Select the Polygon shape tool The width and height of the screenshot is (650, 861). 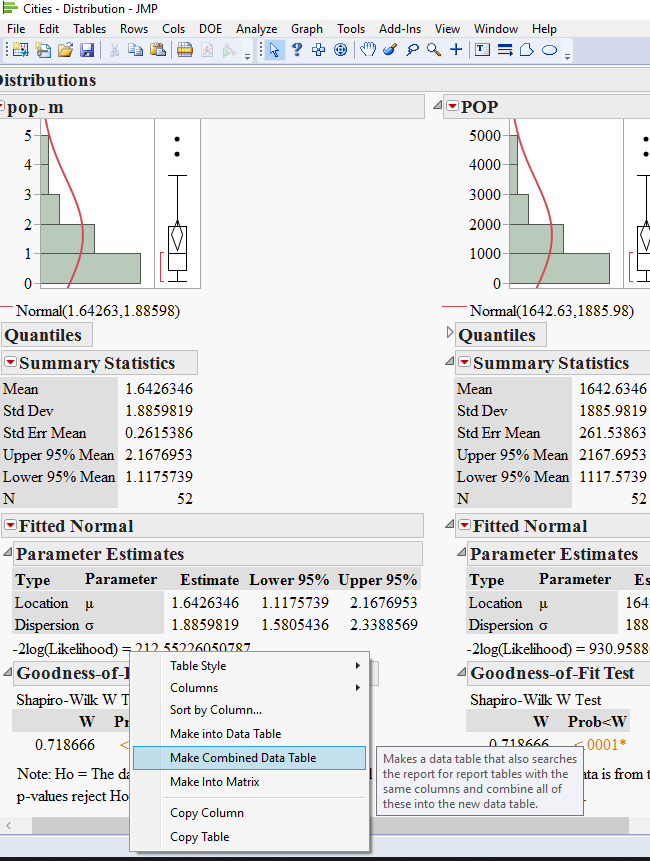click(526, 50)
